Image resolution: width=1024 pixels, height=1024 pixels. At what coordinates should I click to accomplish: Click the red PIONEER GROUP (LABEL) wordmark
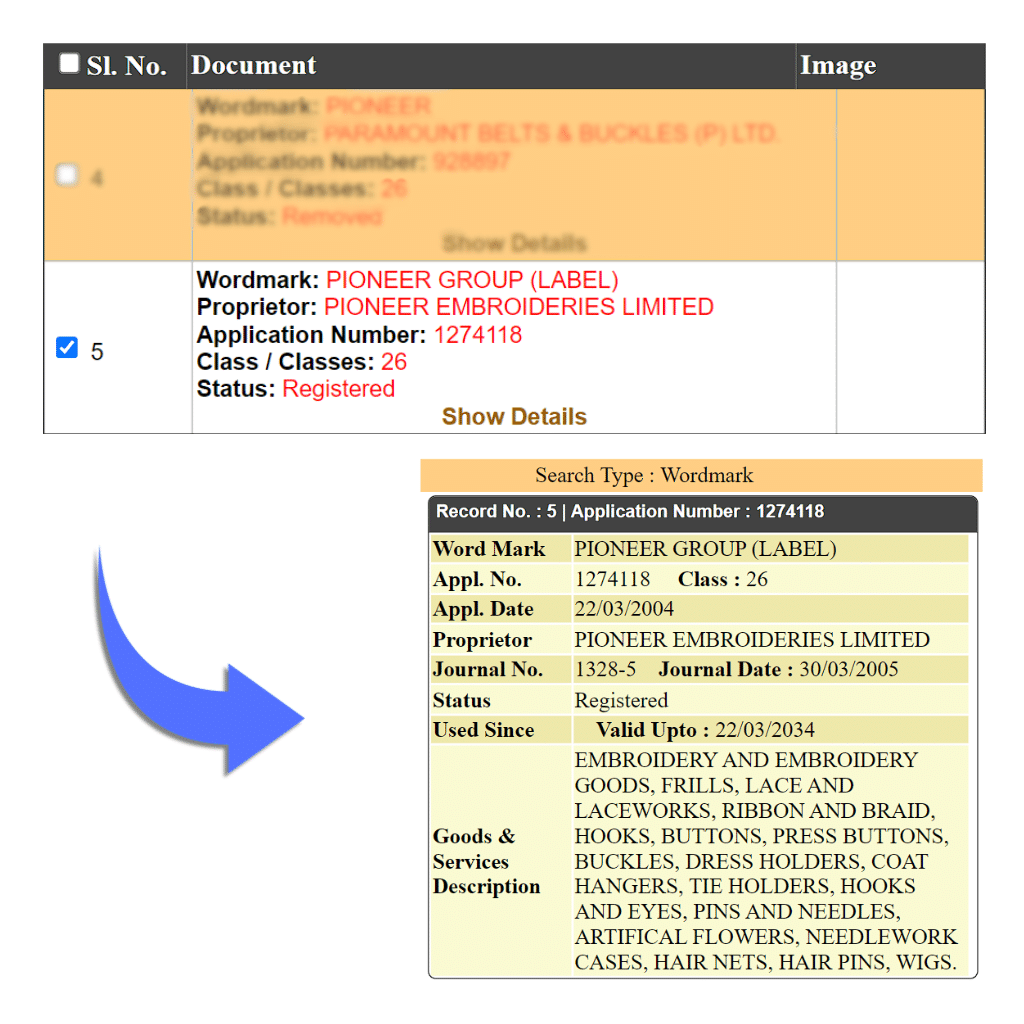(472, 280)
